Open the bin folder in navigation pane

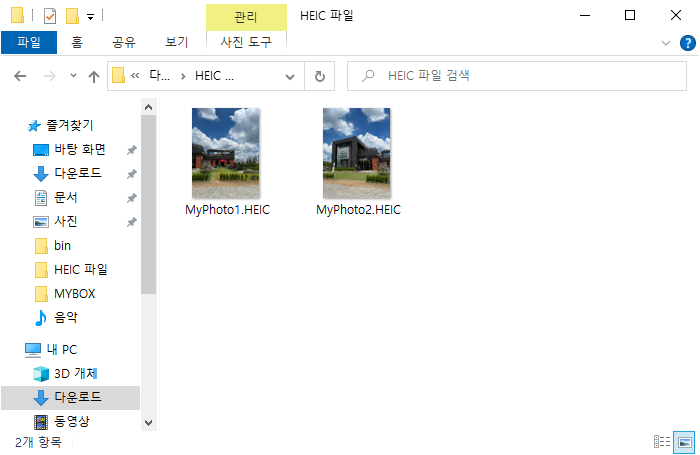point(62,246)
